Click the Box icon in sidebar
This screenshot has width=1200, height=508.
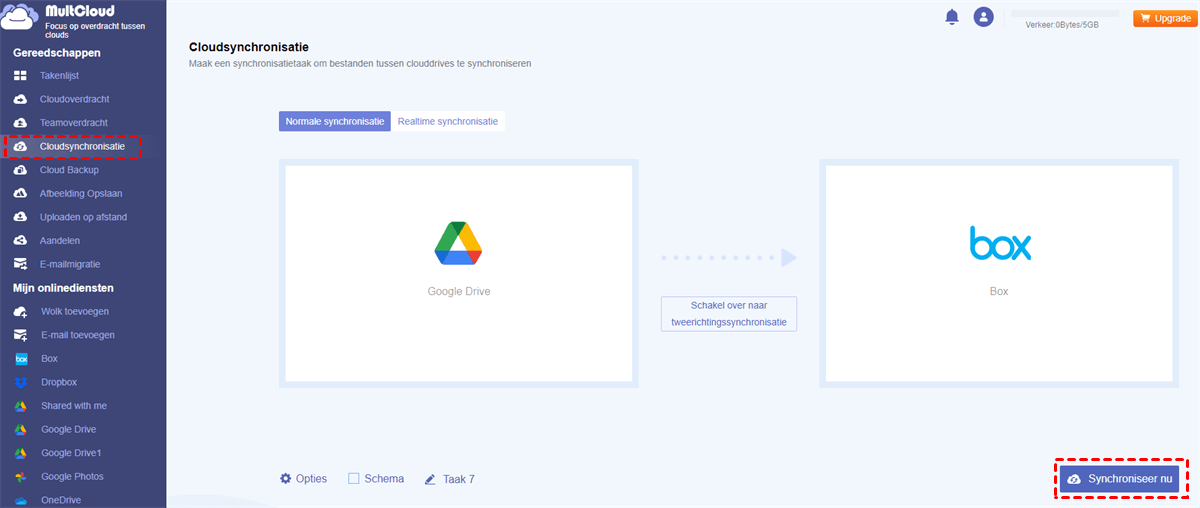pos(20,359)
